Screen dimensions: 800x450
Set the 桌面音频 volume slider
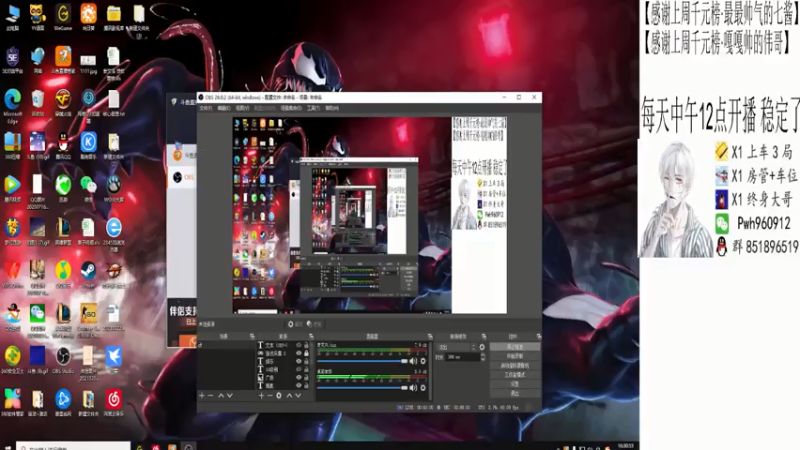point(362,388)
